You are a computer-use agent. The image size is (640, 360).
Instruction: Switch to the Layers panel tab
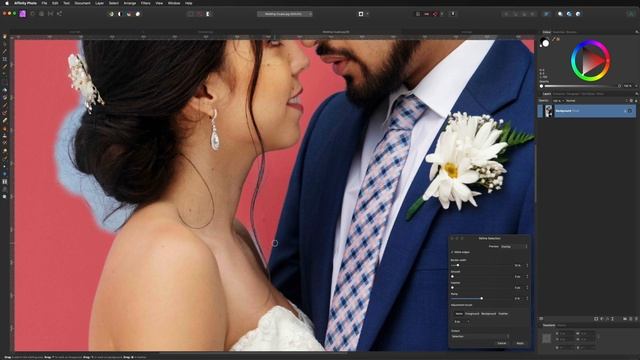click(x=547, y=93)
